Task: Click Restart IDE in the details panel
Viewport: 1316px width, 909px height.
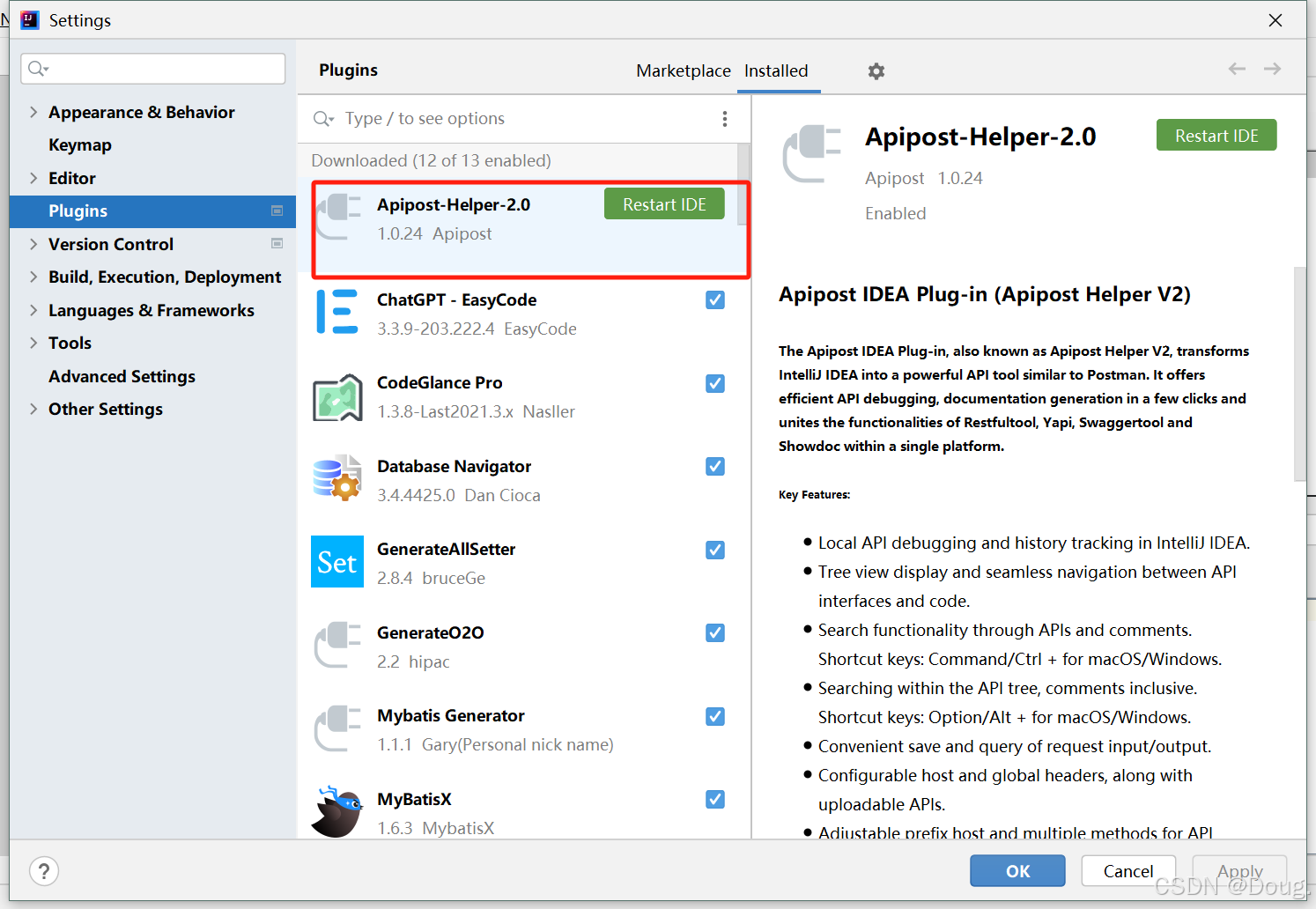Action: click(1216, 136)
